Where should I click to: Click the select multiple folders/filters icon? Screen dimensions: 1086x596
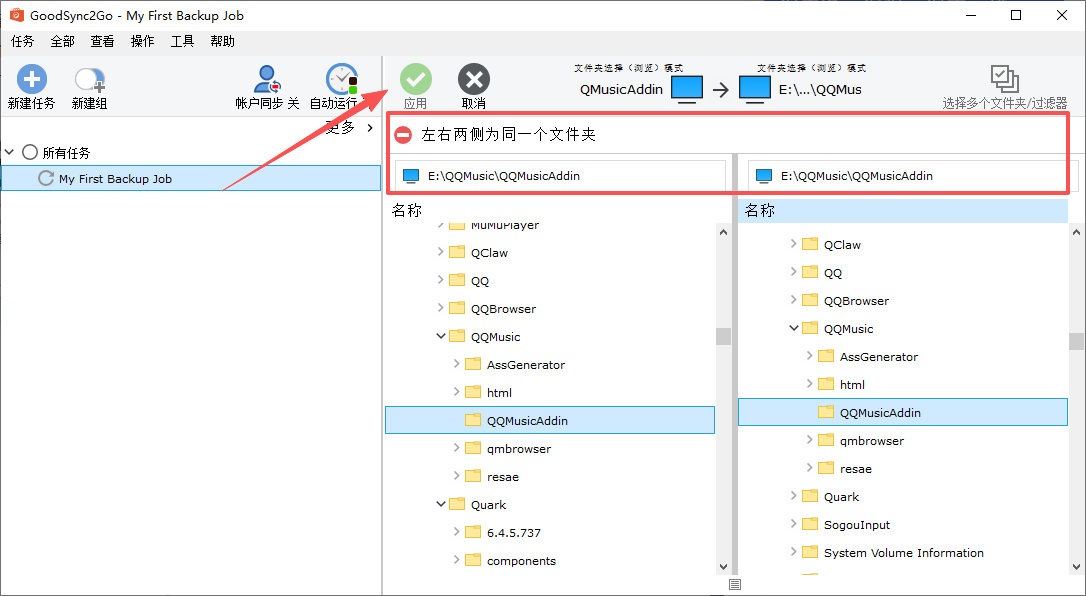pos(1004,79)
